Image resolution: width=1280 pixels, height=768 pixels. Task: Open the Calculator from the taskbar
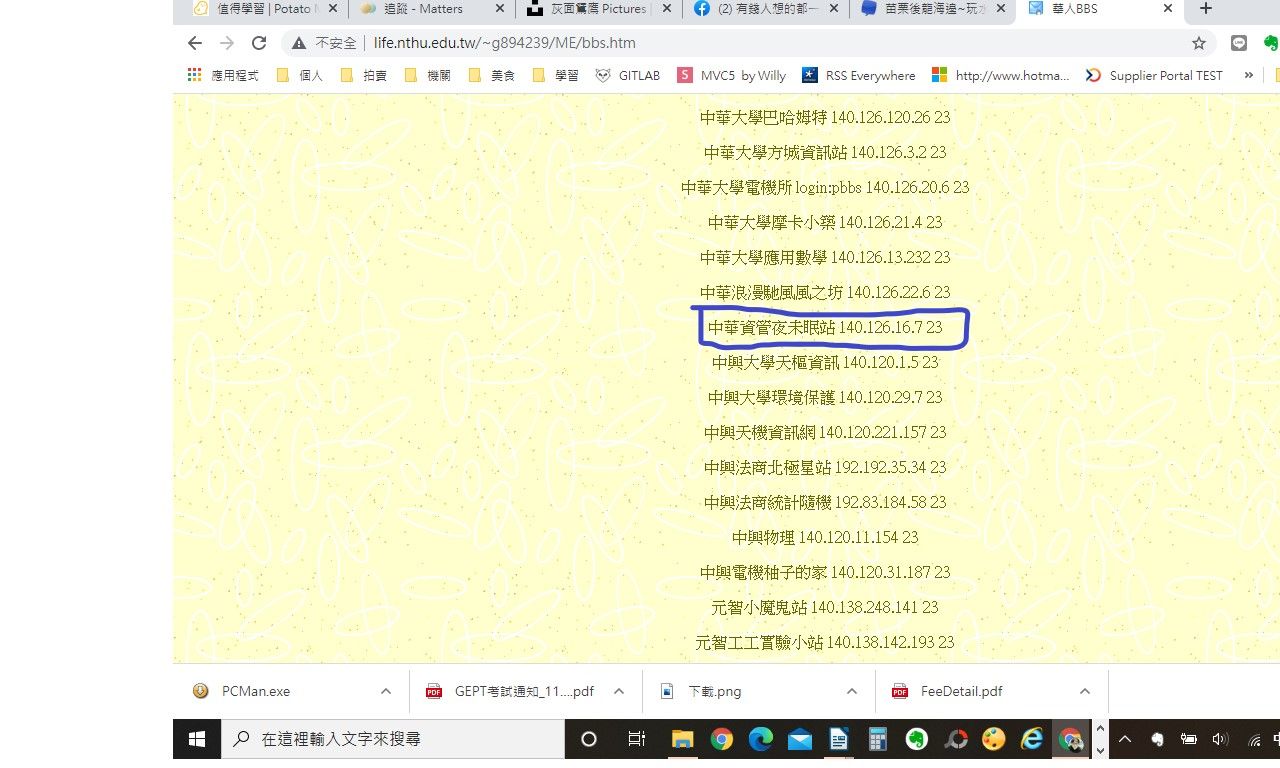tap(878, 739)
